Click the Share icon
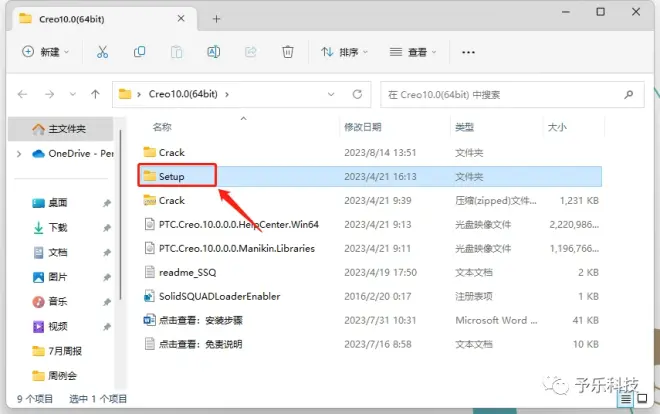The image size is (660, 414). tap(250, 52)
